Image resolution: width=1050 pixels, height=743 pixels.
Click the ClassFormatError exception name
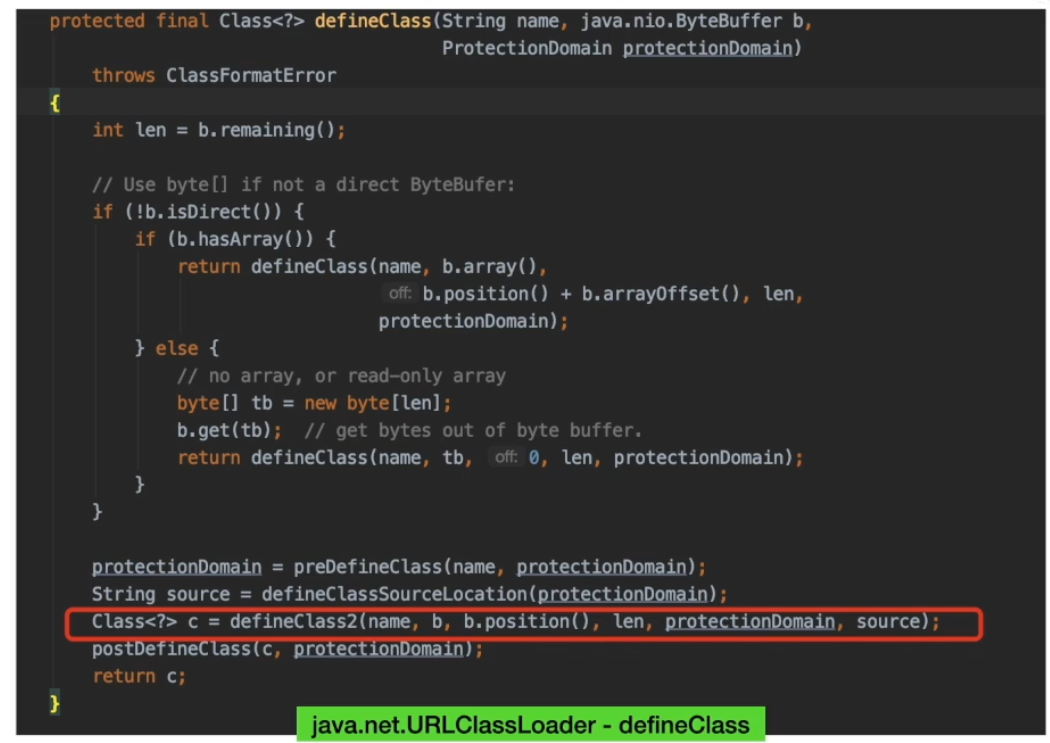coord(251,76)
